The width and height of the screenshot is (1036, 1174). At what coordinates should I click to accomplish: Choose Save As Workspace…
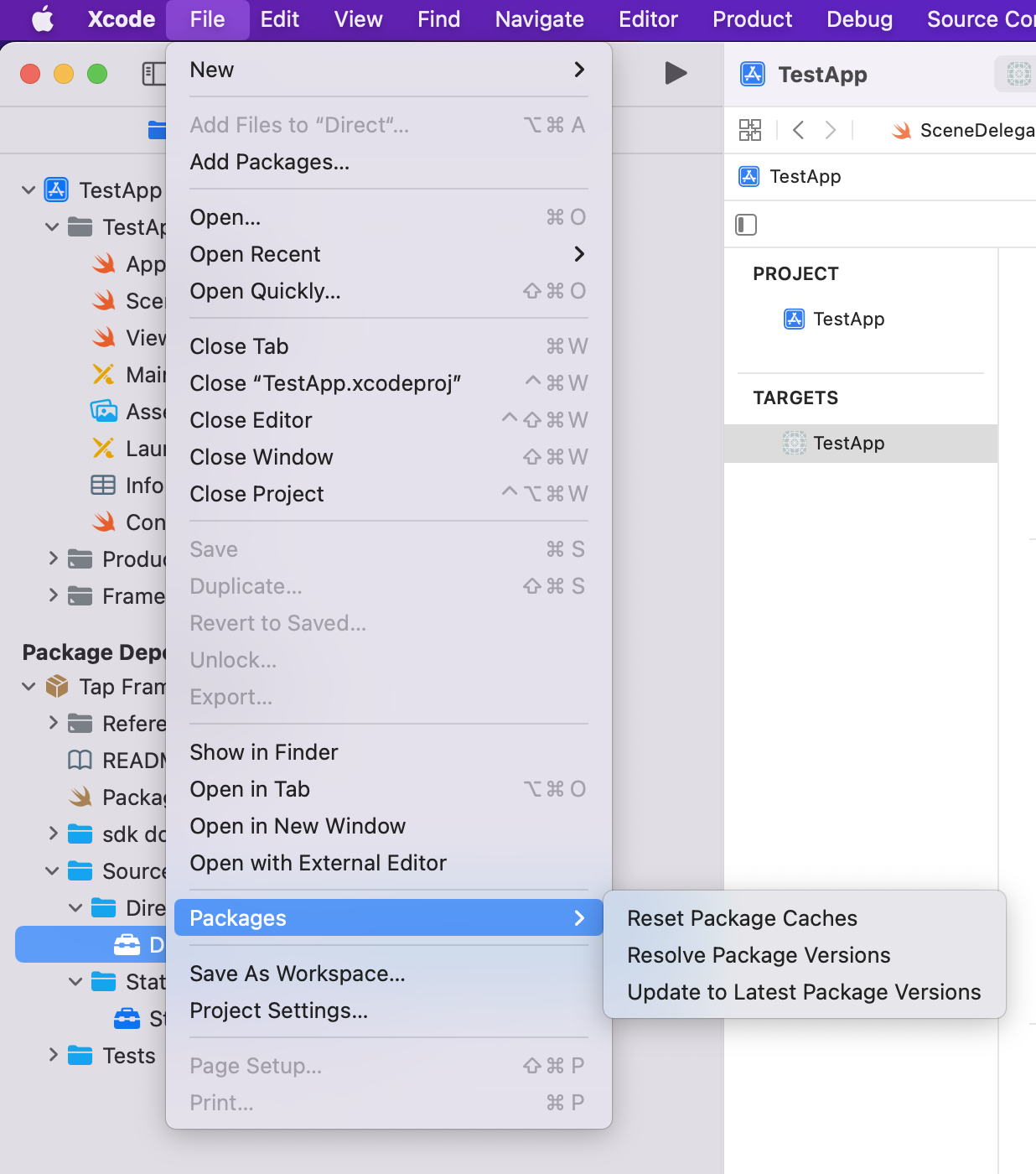click(x=389, y=974)
